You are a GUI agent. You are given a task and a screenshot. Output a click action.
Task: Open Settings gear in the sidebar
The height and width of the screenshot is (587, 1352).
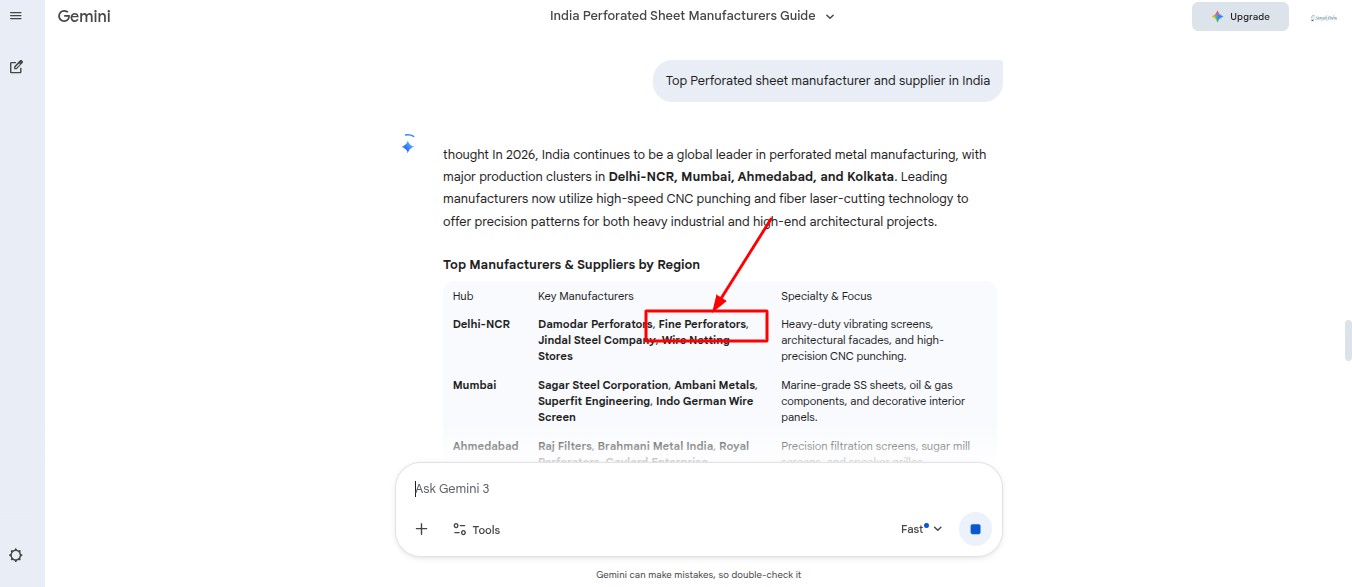(x=16, y=555)
